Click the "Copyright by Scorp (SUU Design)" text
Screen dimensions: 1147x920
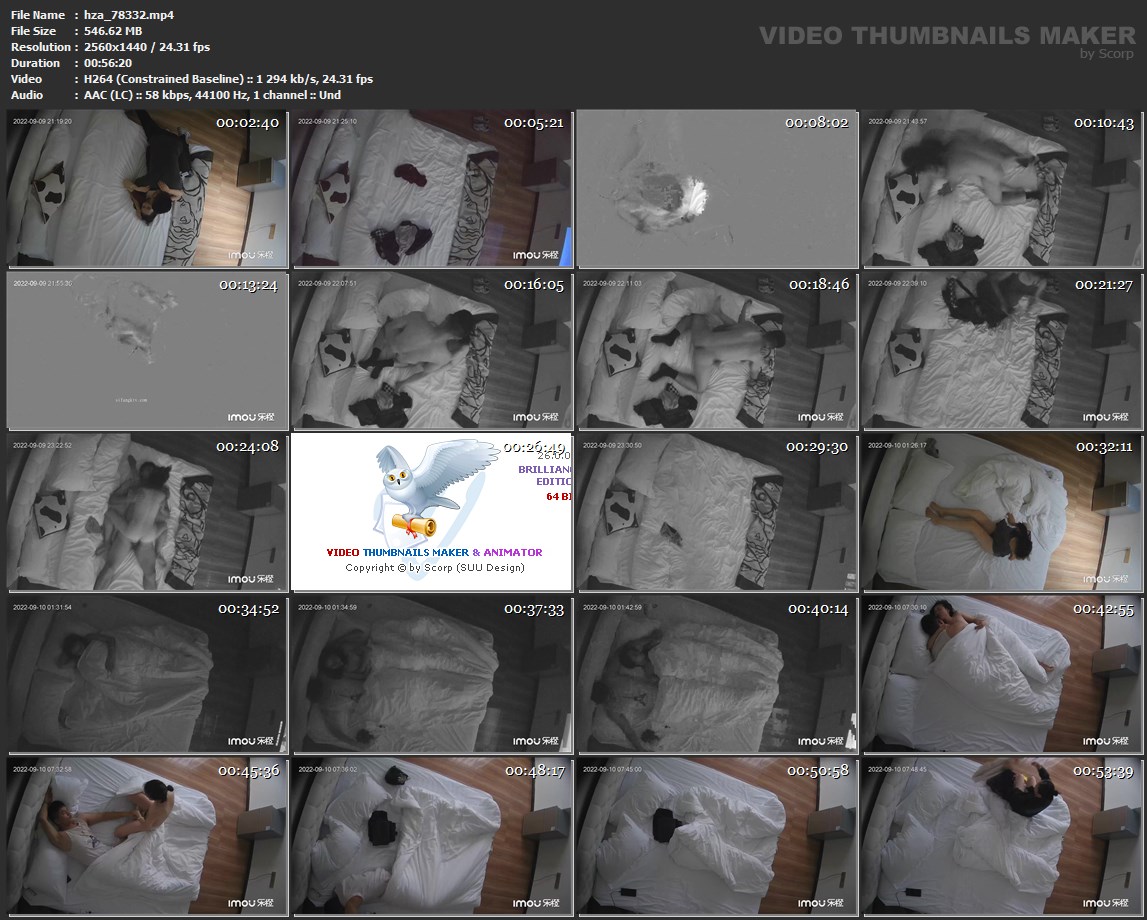435,568
